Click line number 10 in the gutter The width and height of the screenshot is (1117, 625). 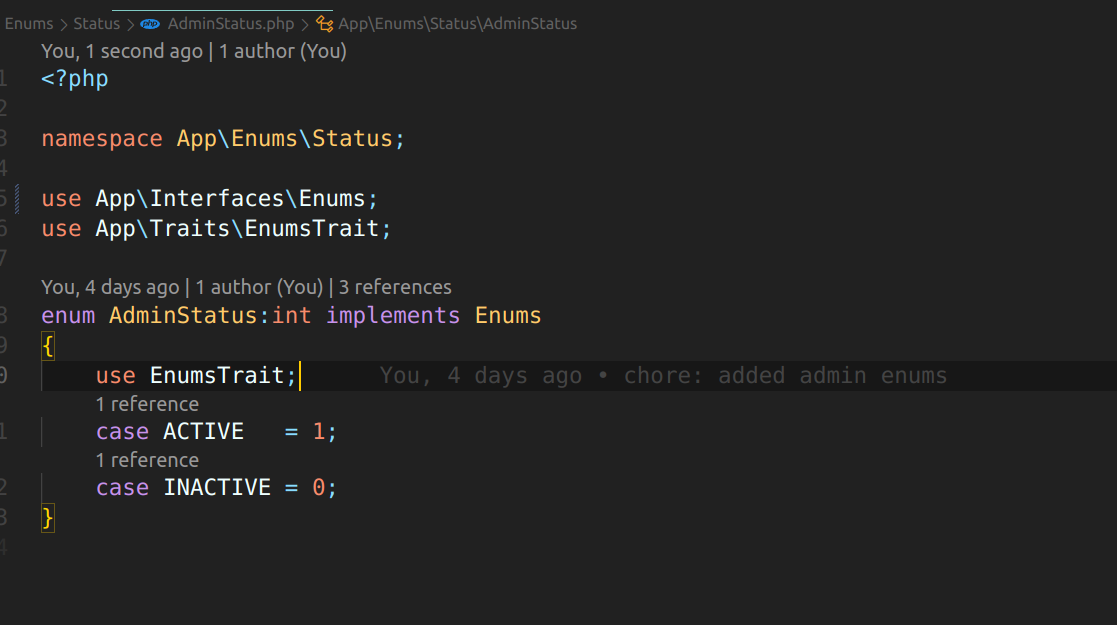[x=5, y=375]
